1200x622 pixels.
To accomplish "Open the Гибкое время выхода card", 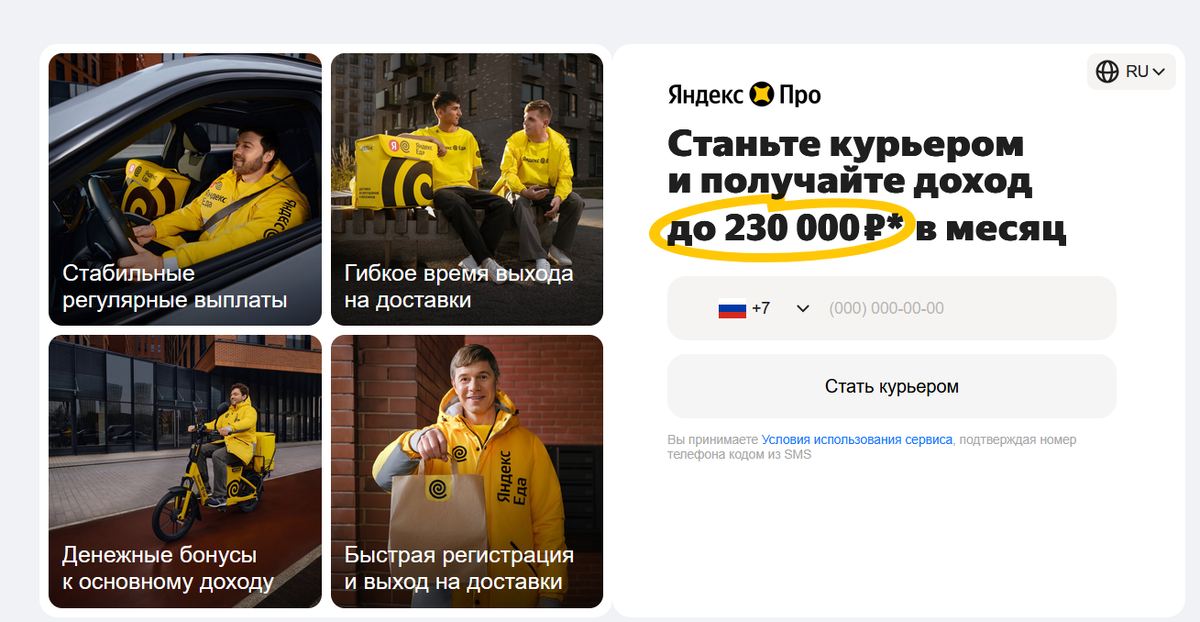I will click(x=467, y=189).
